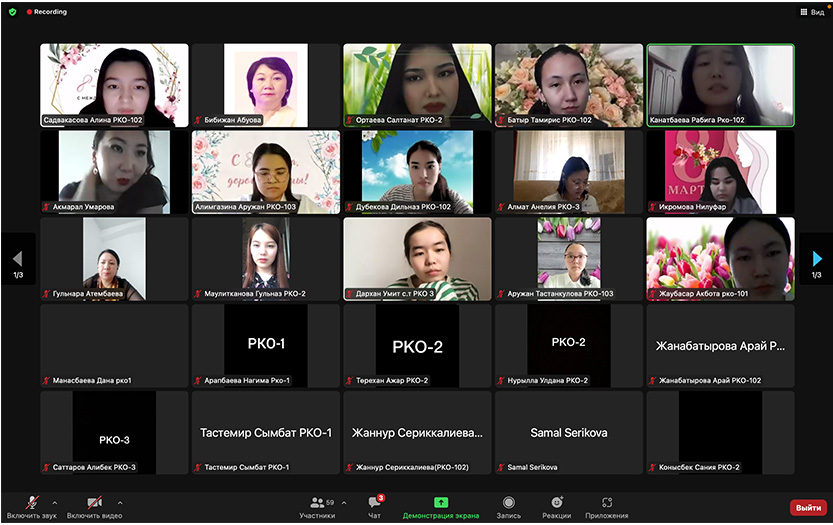Select Samal Serikova's participant tile
Viewport: 833px width, 525px height.
[568, 432]
